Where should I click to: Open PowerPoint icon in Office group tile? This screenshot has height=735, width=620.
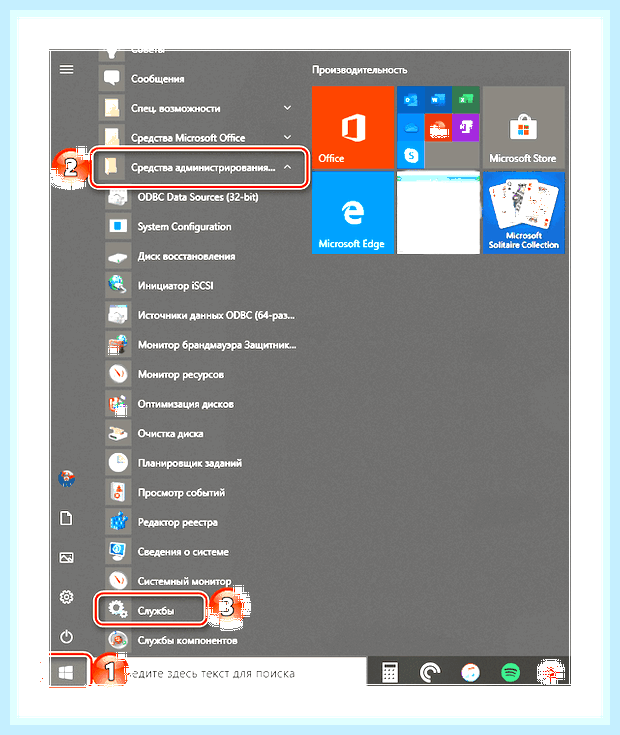[x=438, y=128]
